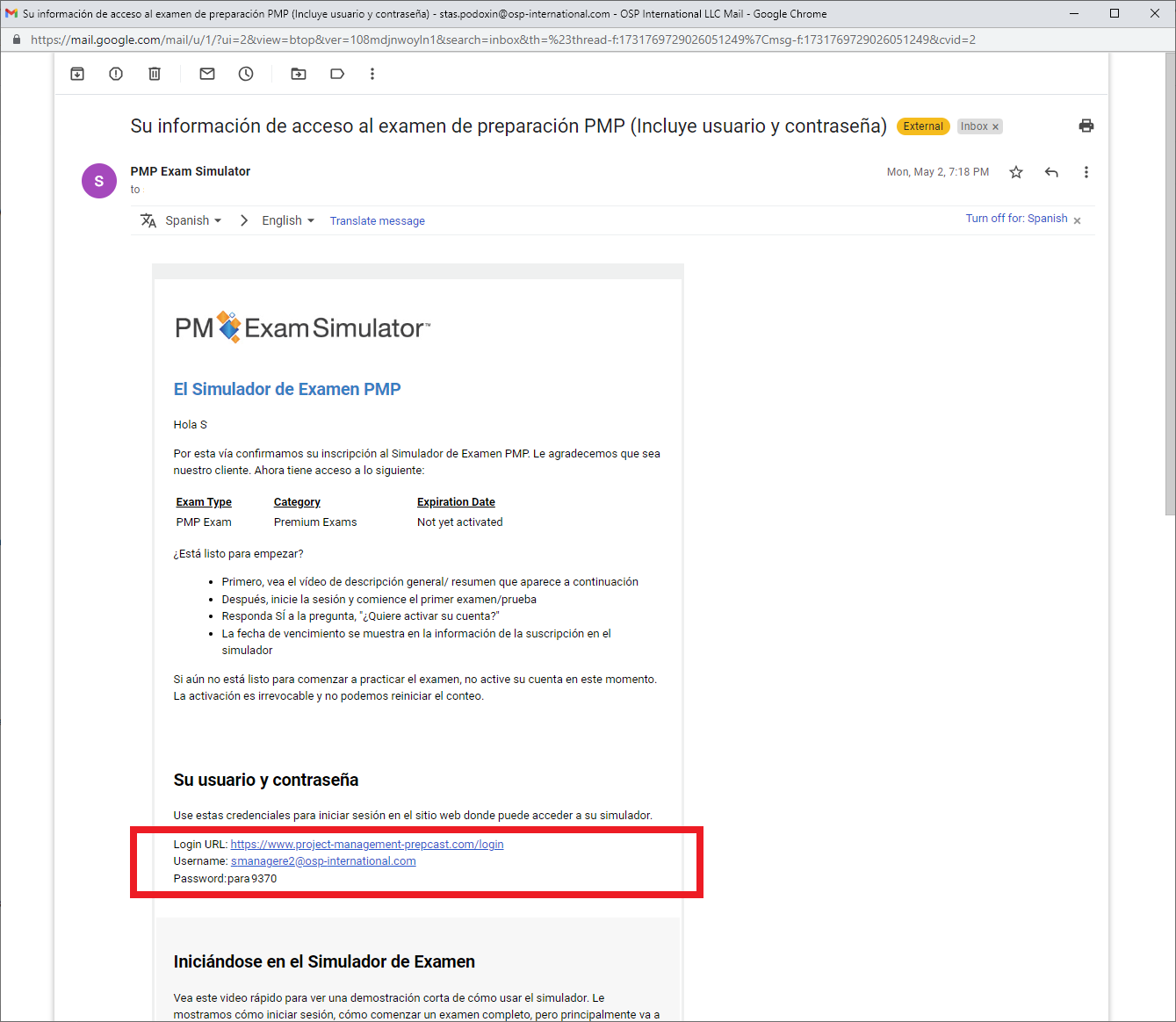
Task: Click the date 'Mon, May 2, 7:18 PM'
Action: tap(938, 172)
